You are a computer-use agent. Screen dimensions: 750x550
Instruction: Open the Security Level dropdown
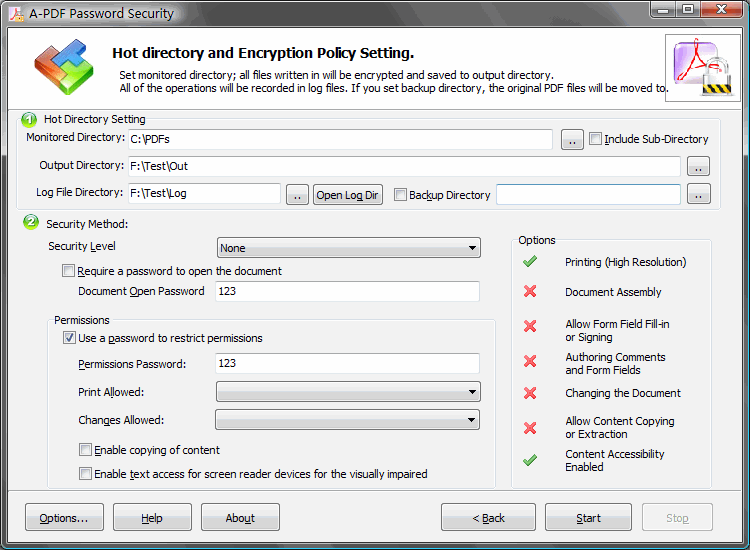click(x=349, y=248)
